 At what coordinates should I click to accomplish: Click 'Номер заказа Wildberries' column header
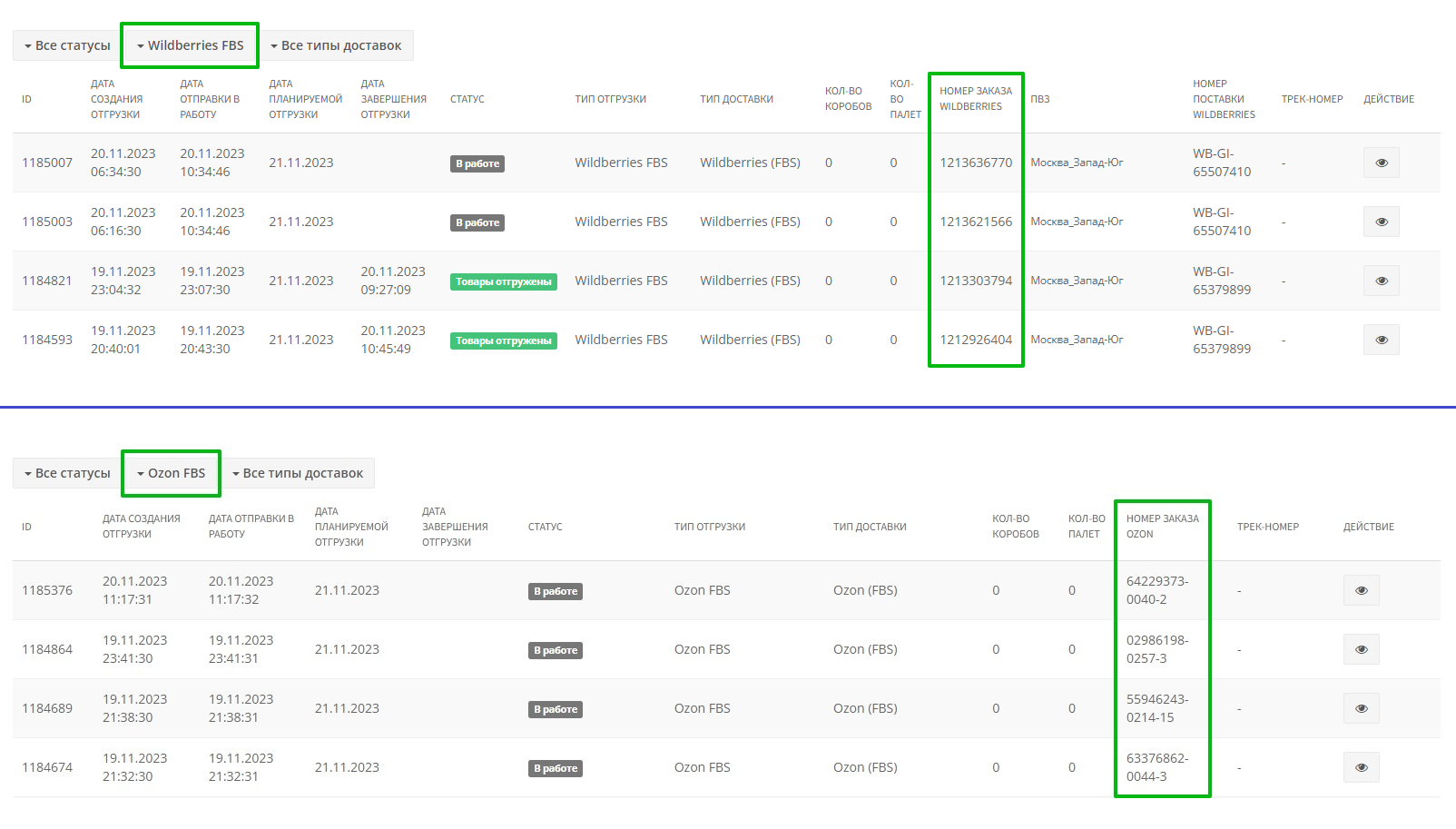975,99
